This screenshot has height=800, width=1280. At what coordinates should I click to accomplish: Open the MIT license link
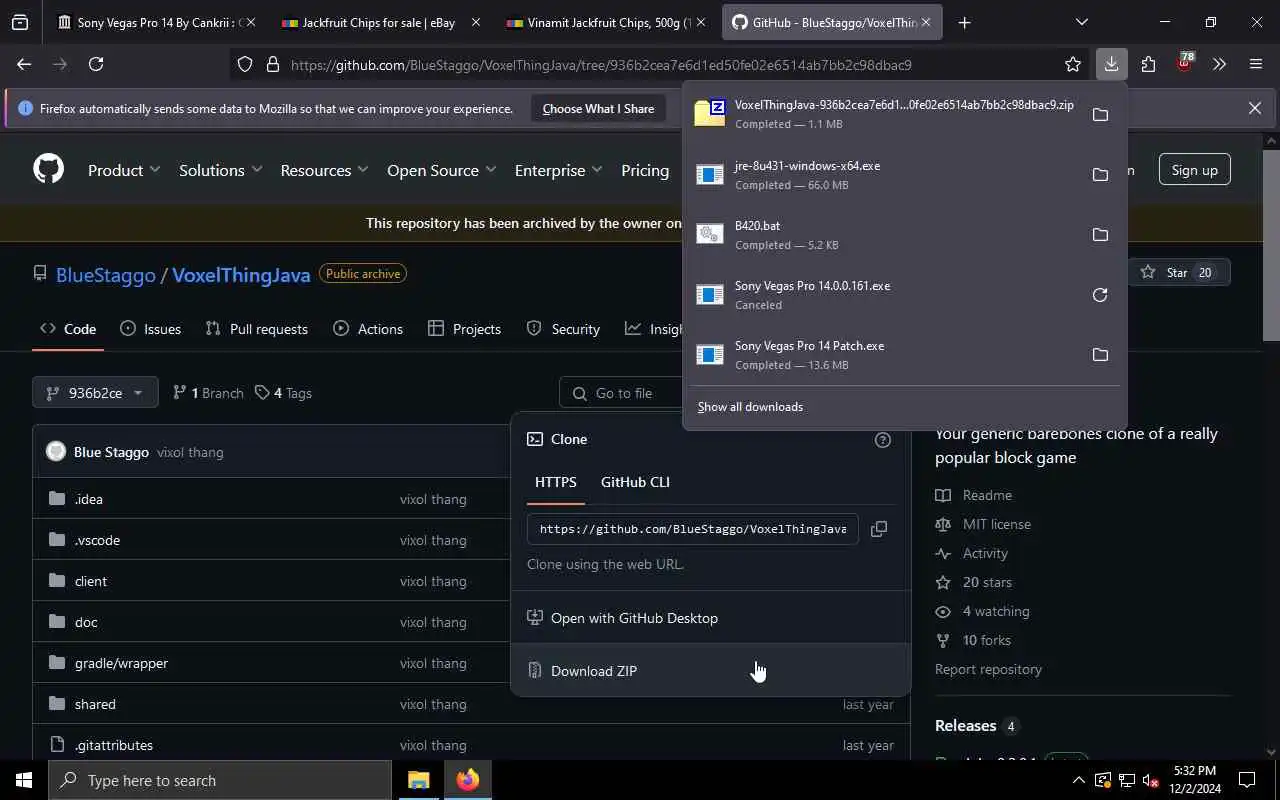pyautogui.click(x=996, y=524)
